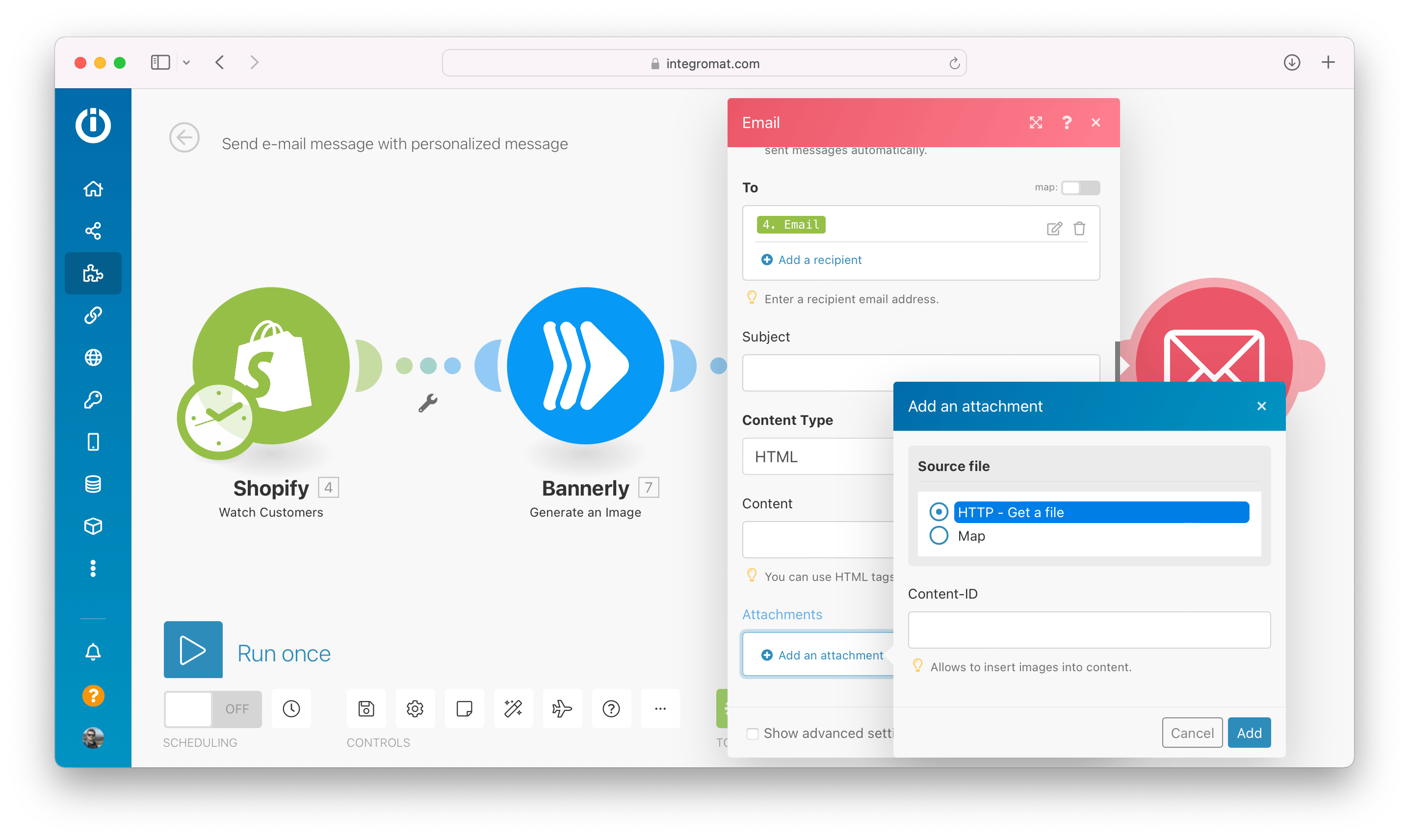The height and width of the screenshot is (840, 1409).
Task: Open Webhooks globe icon in sidebar
Action: tap(93, 357)
